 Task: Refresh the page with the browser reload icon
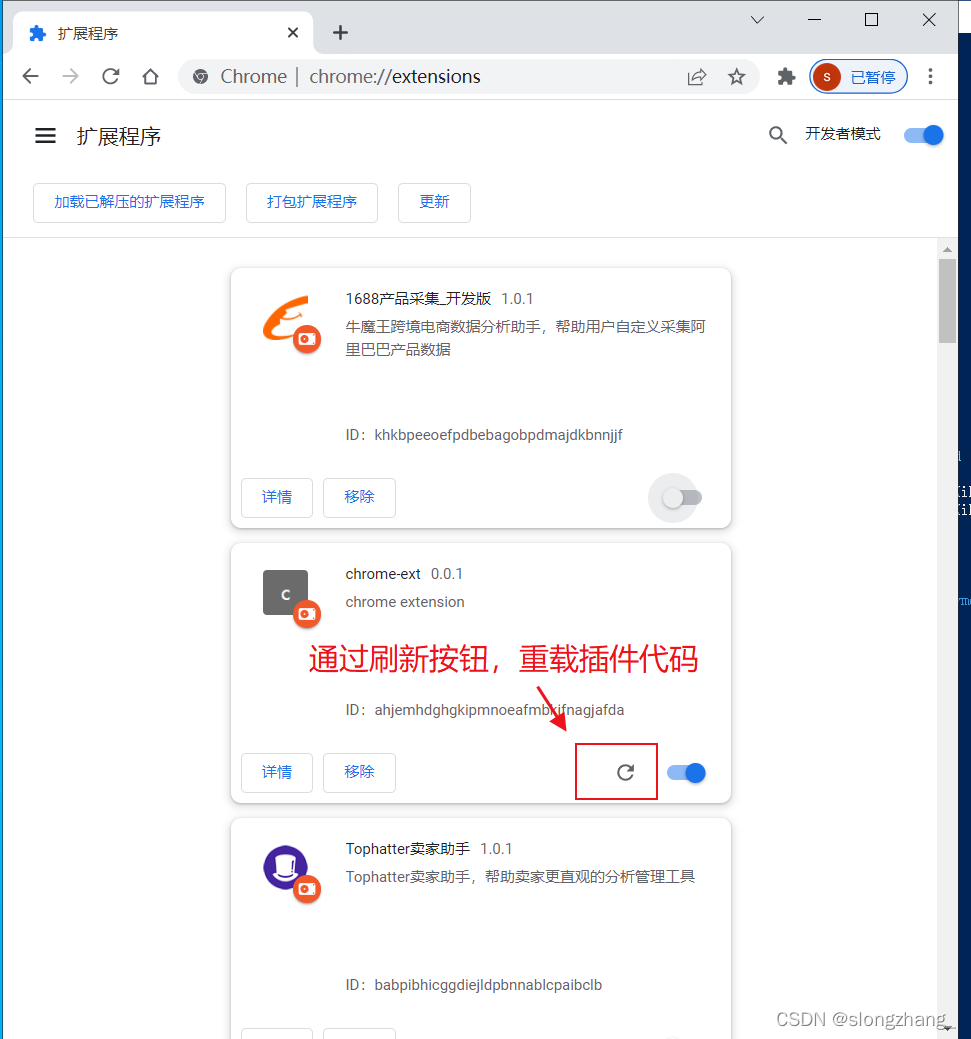(110, 76)
